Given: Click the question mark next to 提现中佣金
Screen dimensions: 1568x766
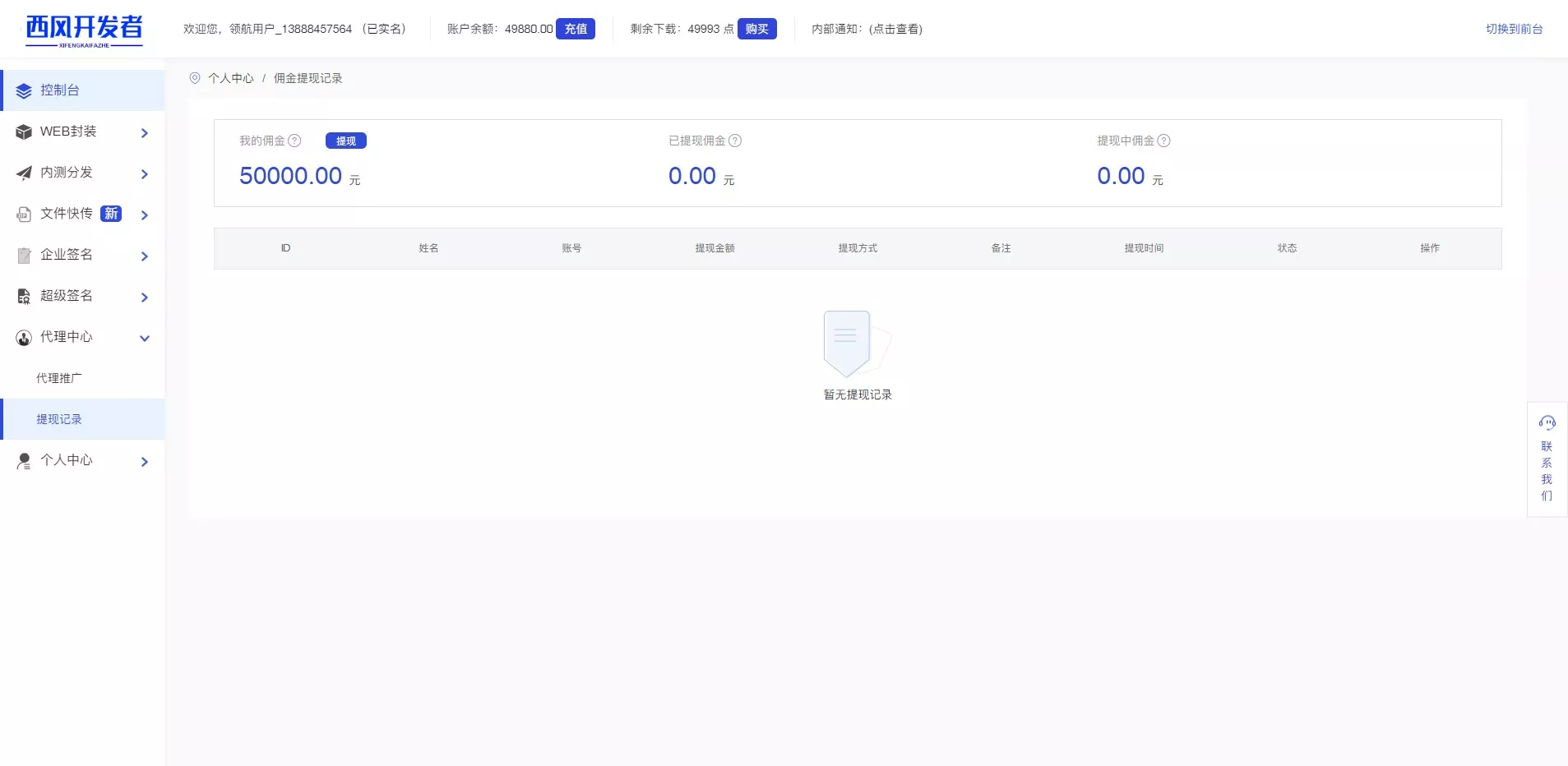Looking at the screenshot, I should (1163, 141).
